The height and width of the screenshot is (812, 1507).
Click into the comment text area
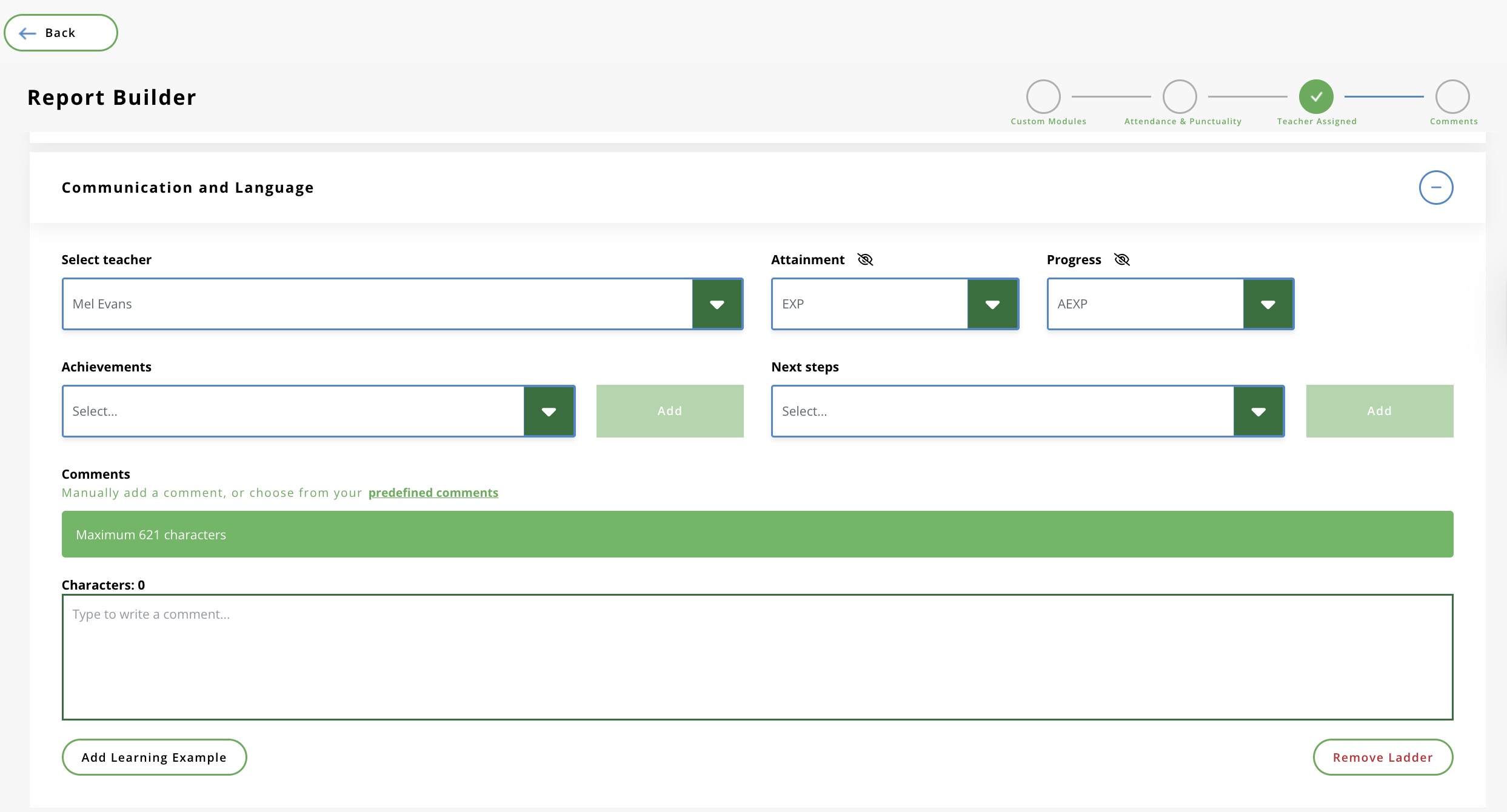pos(757,657)
